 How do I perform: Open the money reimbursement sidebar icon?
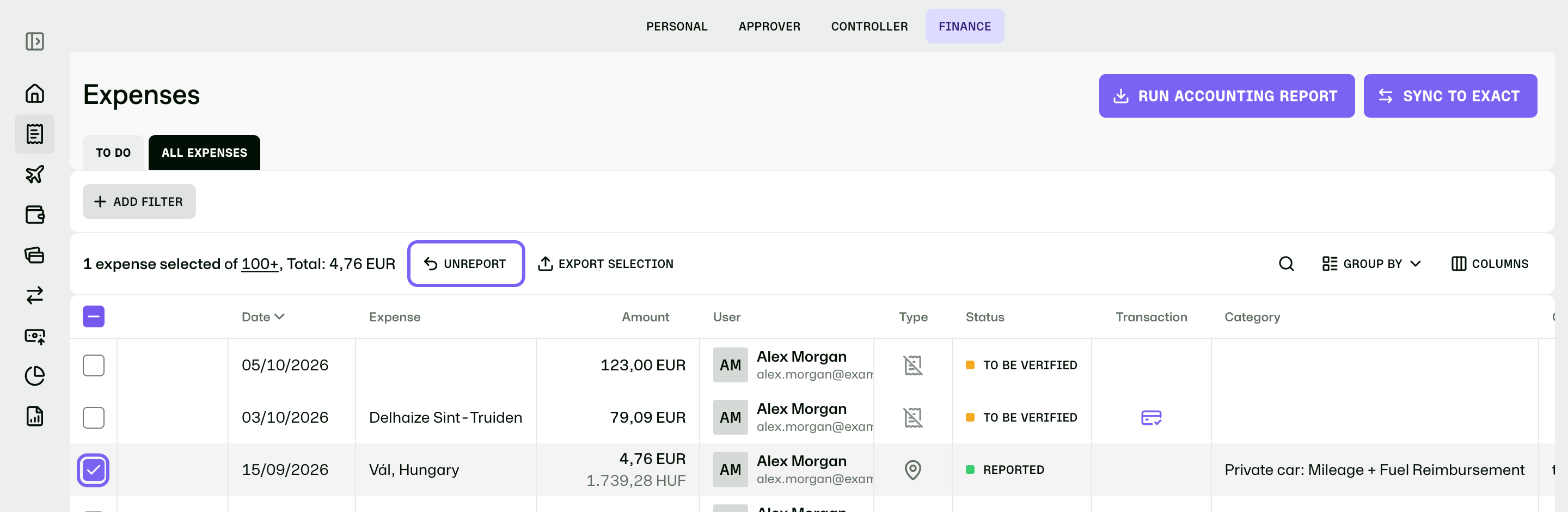coord(35,336)
